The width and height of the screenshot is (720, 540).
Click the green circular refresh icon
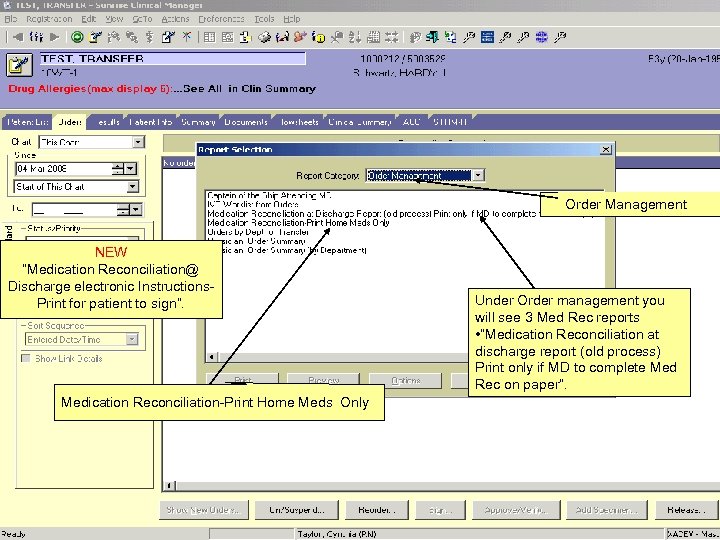point(77,37)
